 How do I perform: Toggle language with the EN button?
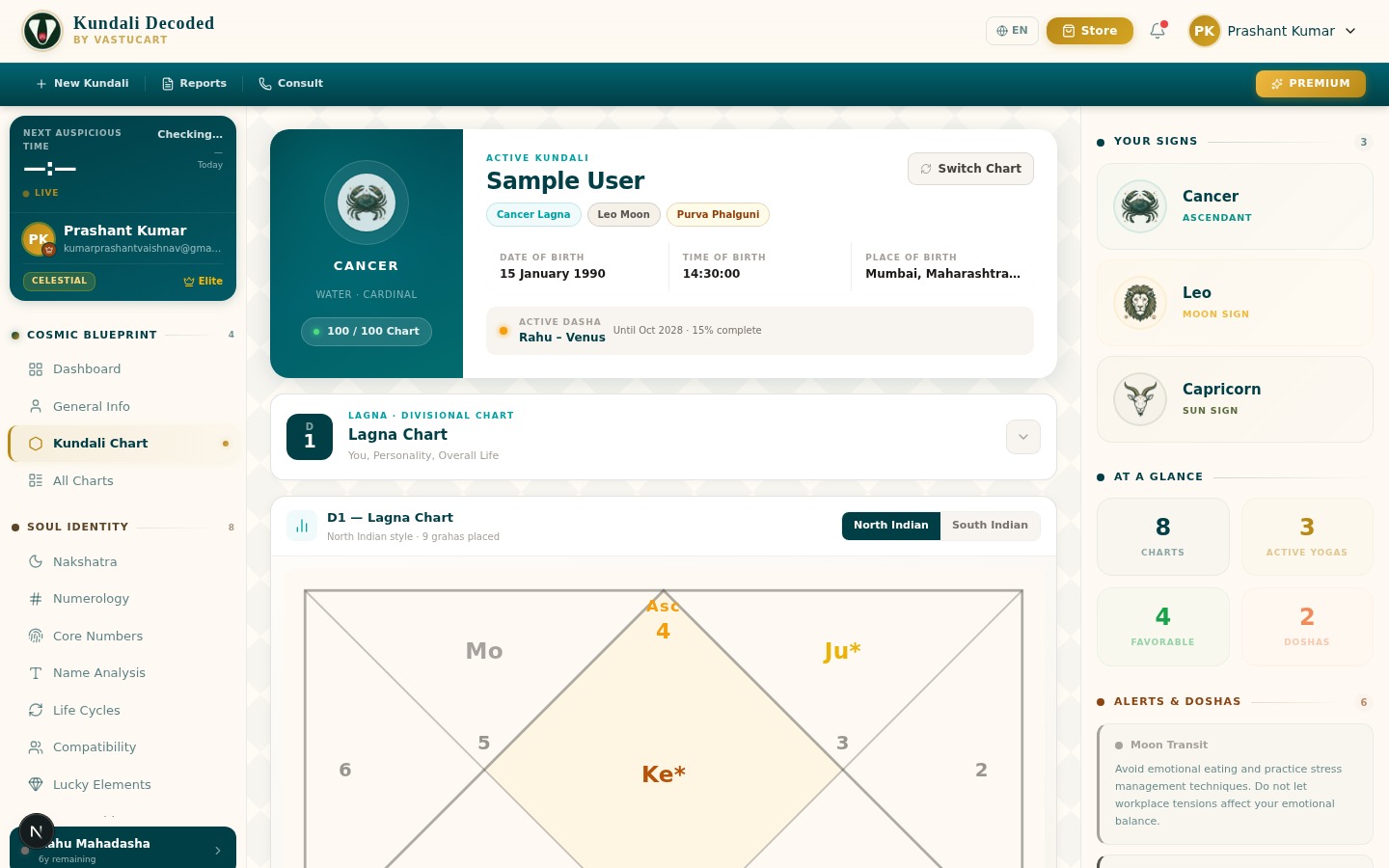1012,31
